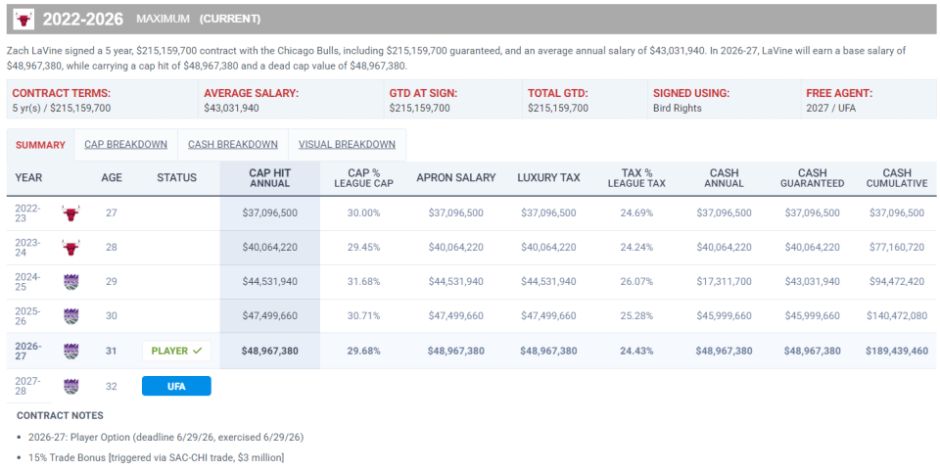Click the Player option status badge
The image size is (940, 471).
pos(176,351)
